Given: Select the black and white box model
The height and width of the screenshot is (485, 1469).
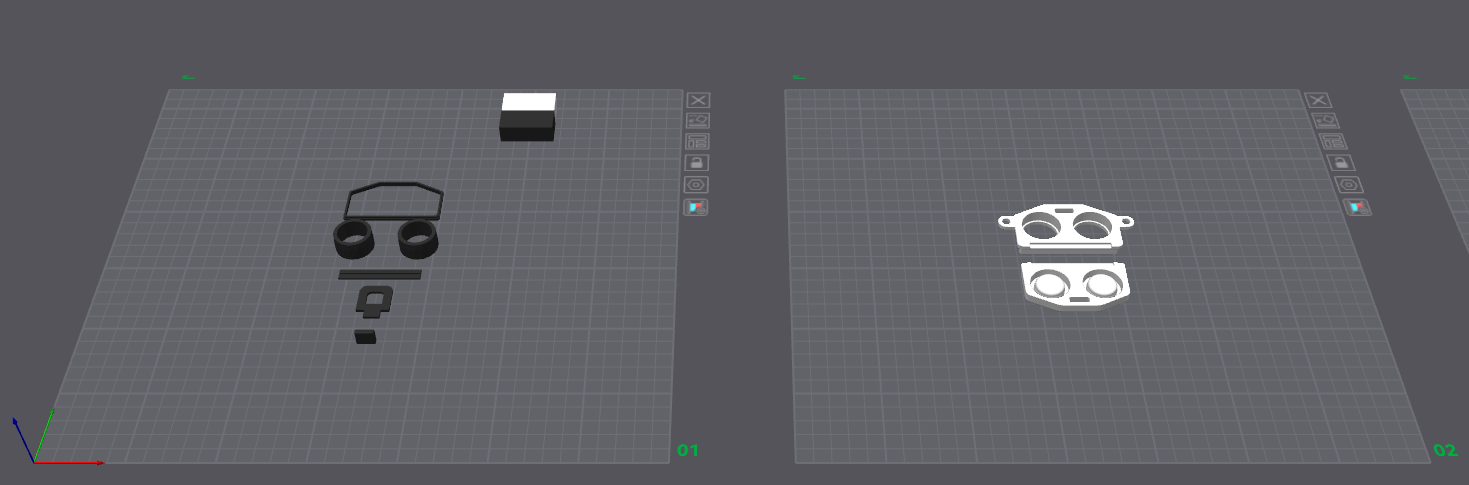Looking at the screenshot, I should [x=527, y=117].
